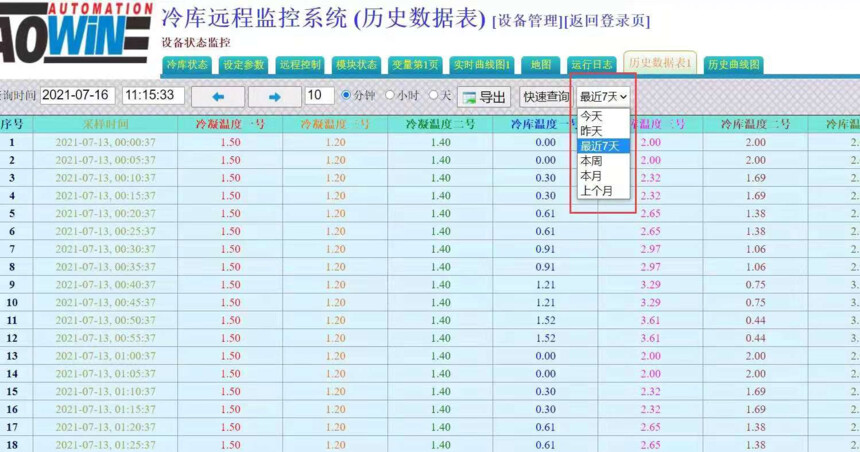The height and width of the screenshot is (452, 860).
Task: Open the 实时曲线图1 tab
Action: click(482, 65)
